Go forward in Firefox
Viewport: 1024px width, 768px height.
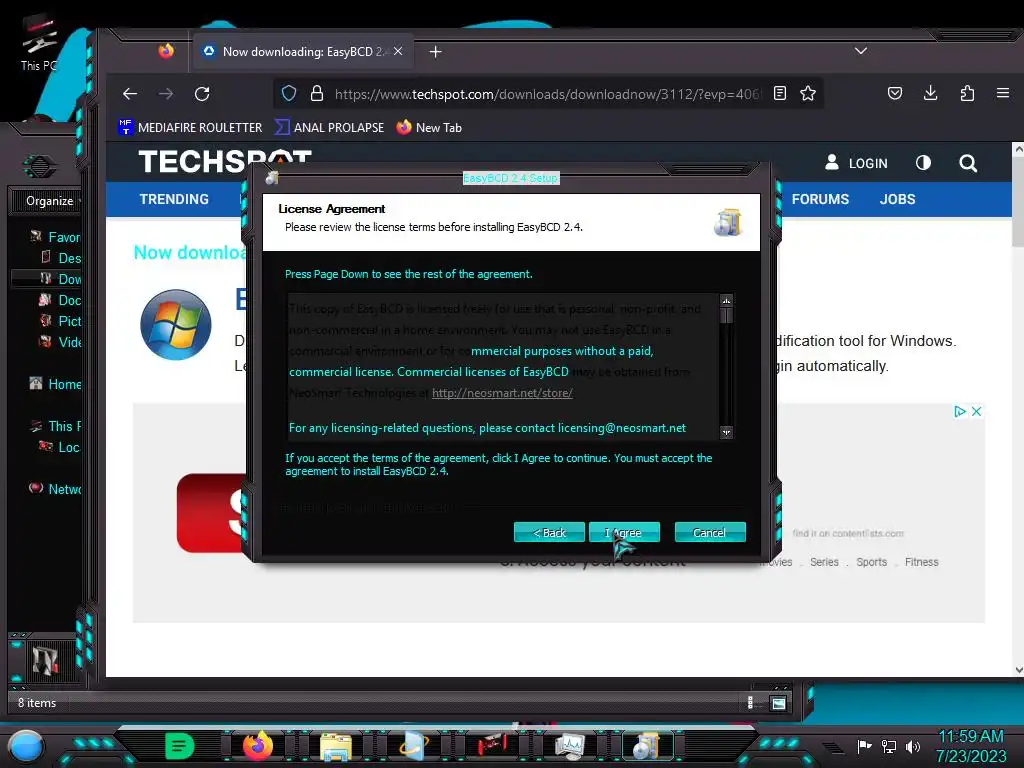[166, 94]
